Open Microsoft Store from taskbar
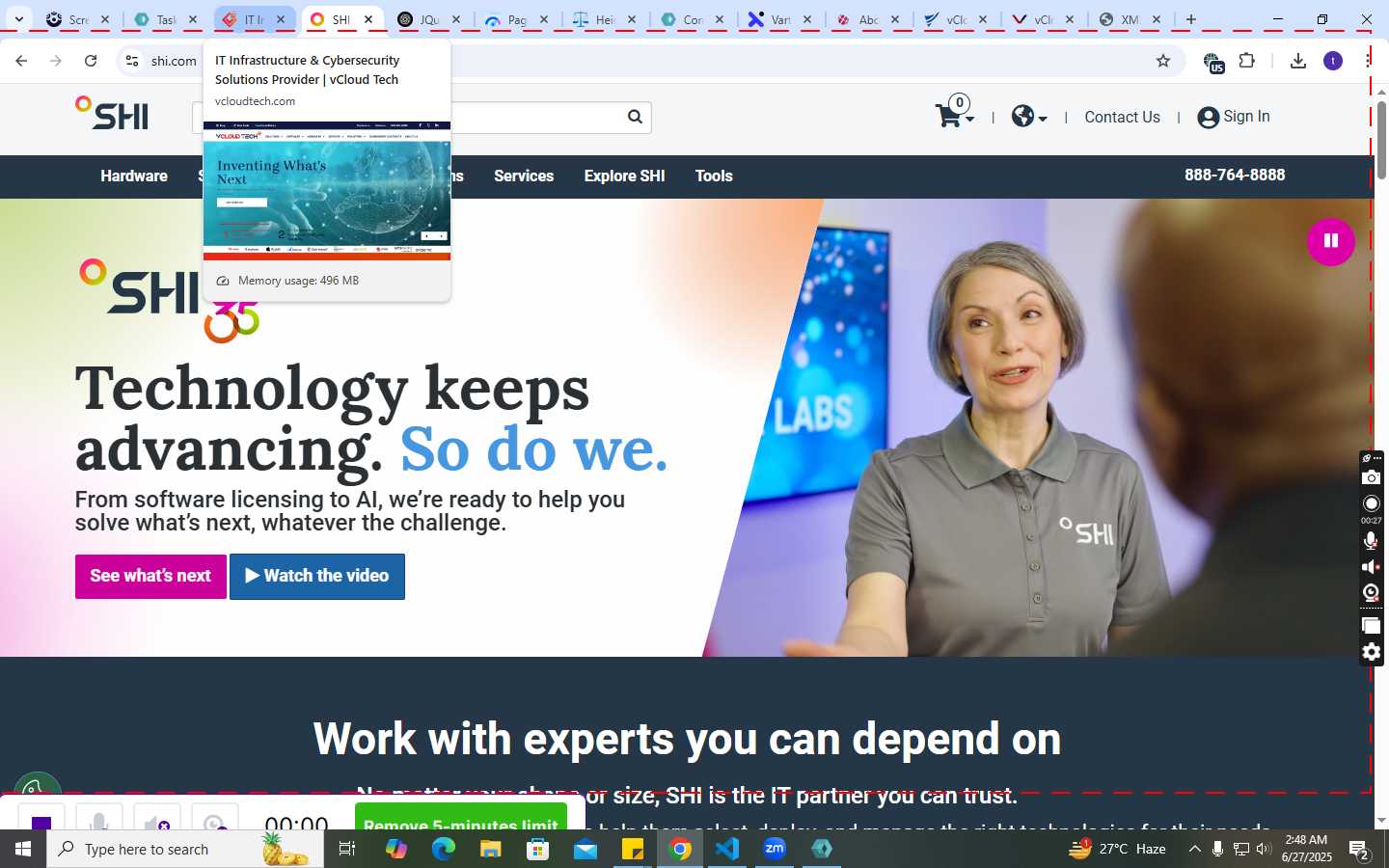1389x868 pixels. 537,849
